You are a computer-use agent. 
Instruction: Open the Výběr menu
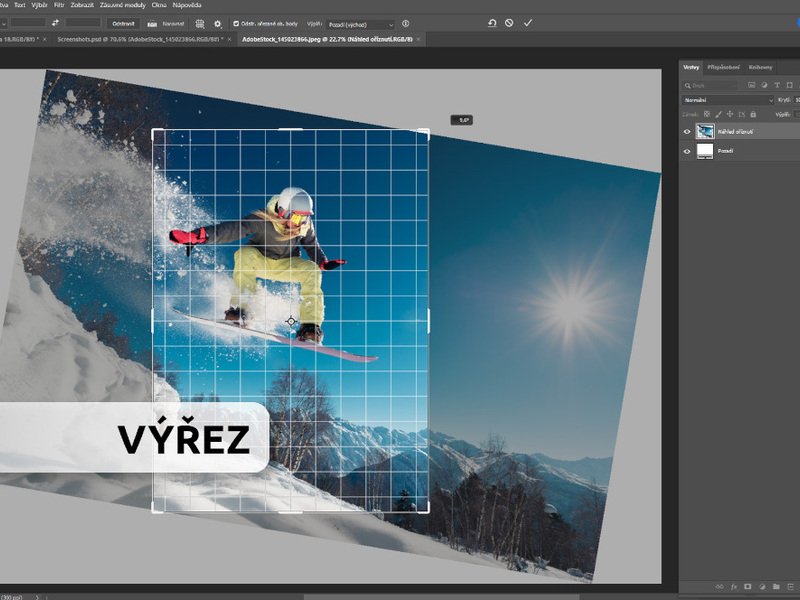click(39, 5)
